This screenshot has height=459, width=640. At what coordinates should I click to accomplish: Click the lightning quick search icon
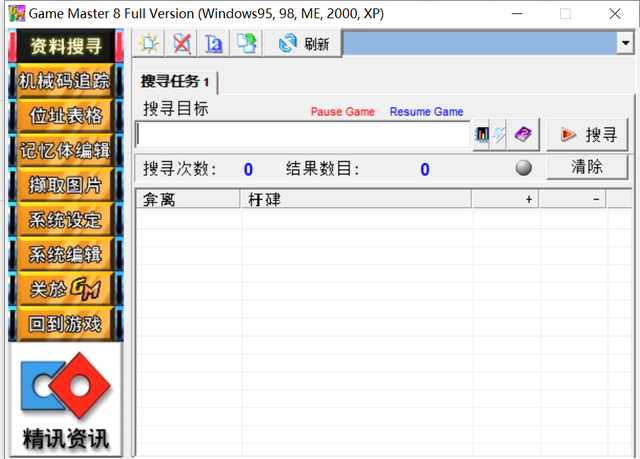[x=498, y=134]
